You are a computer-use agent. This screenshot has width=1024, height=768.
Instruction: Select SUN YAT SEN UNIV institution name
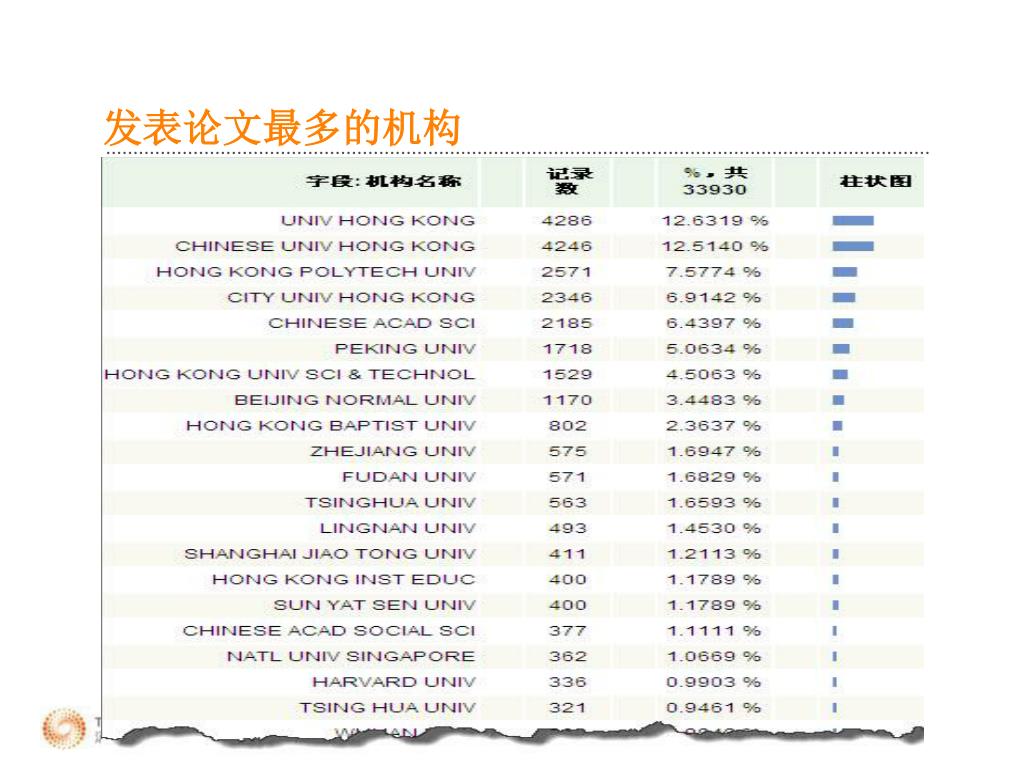pyautogui.click(x=374, y=605)
